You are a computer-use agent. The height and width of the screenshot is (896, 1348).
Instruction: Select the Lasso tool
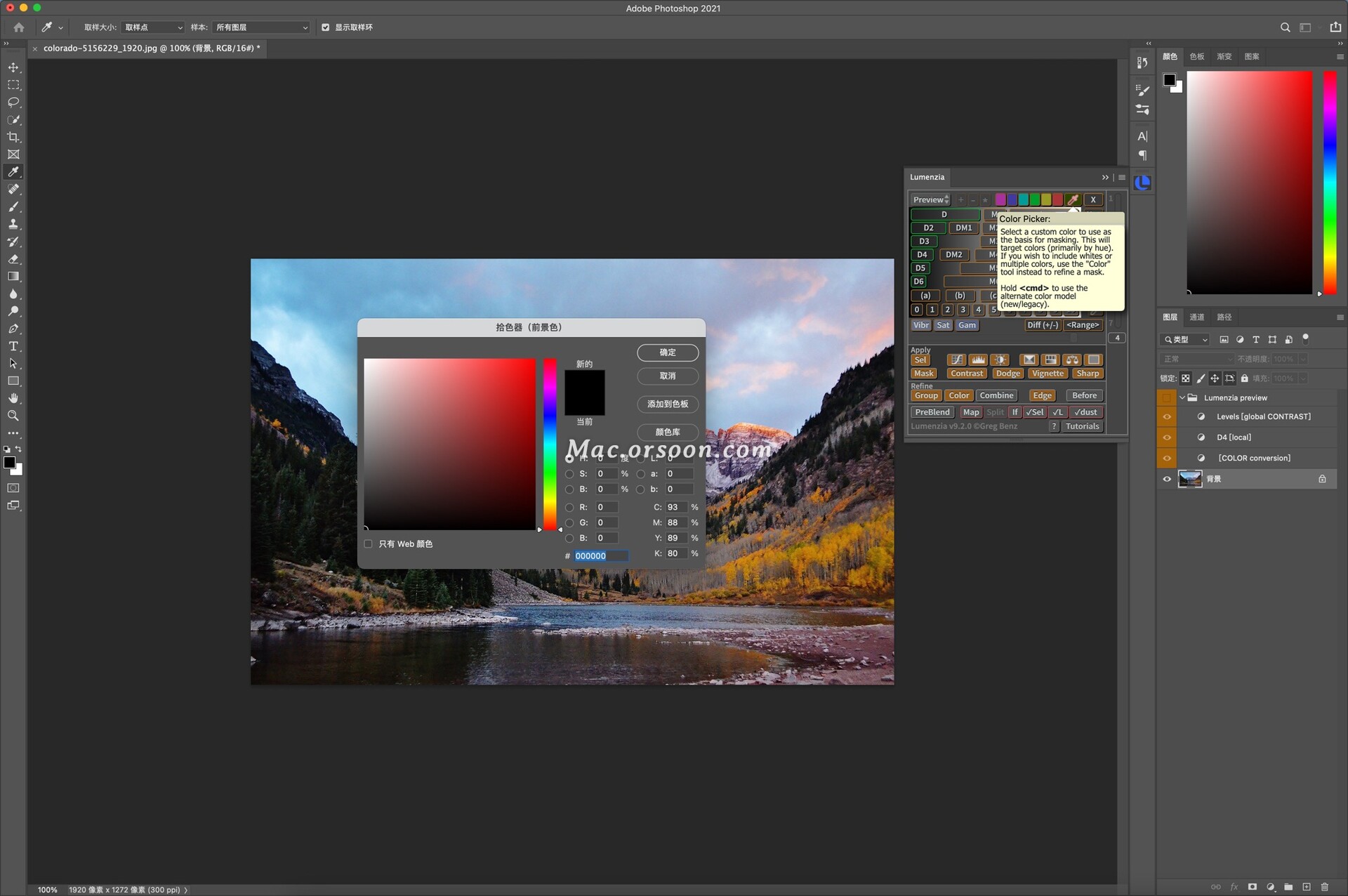(x=13, y=103)
